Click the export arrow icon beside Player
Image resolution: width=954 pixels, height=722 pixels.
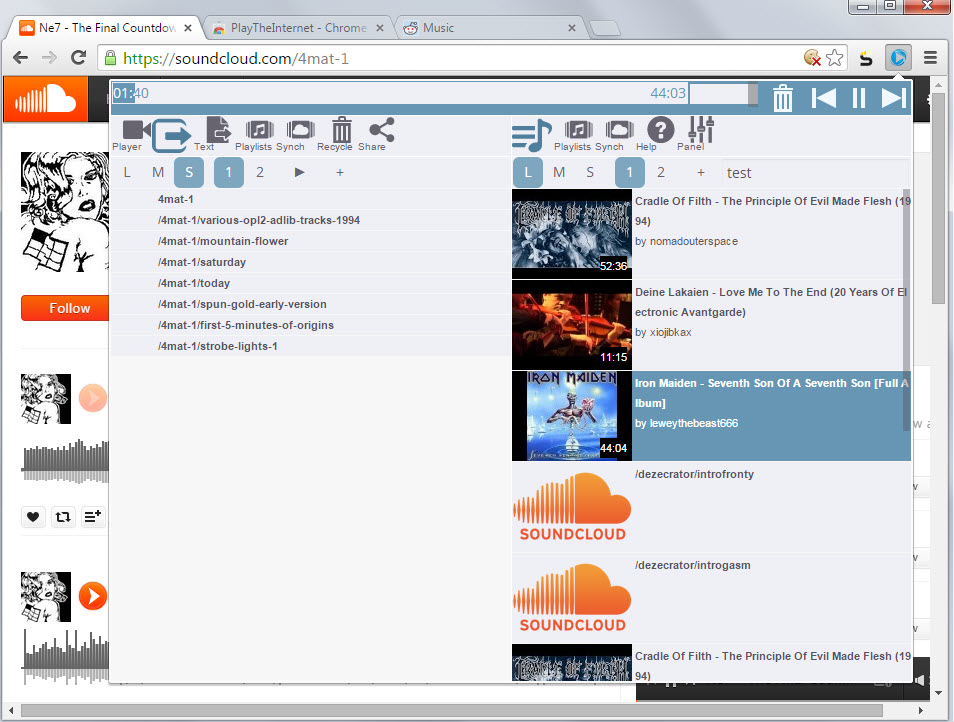[x=172, y=135]
